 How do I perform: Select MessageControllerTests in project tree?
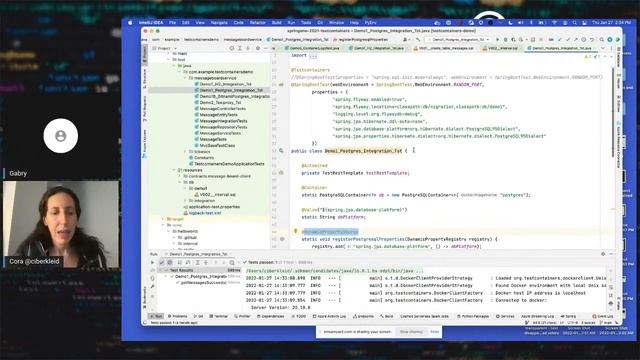222,109
